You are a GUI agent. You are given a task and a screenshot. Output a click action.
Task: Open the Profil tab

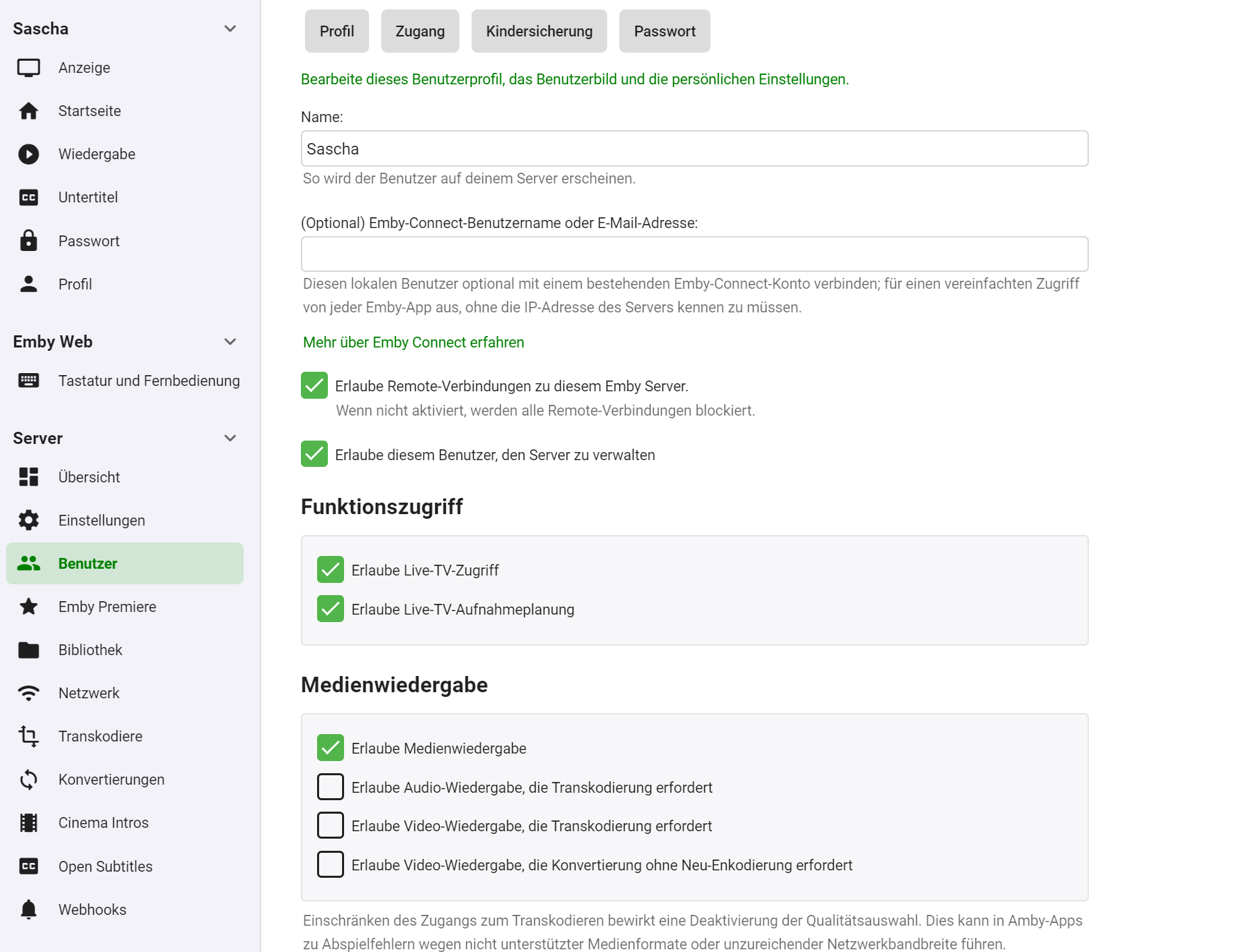[337, 31]
